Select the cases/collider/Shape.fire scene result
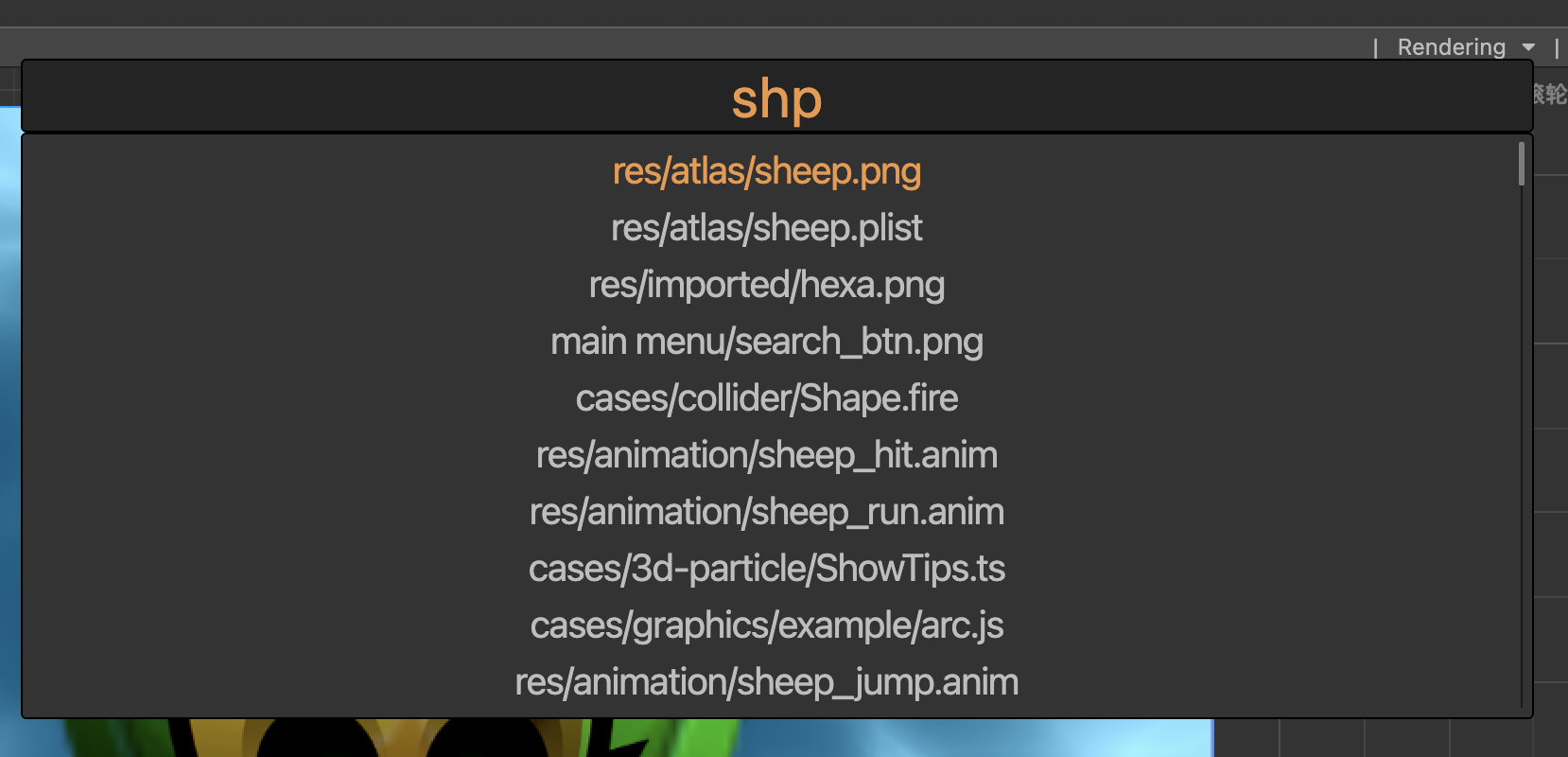Screen dimensions: 1568x757 click(766, 398)
